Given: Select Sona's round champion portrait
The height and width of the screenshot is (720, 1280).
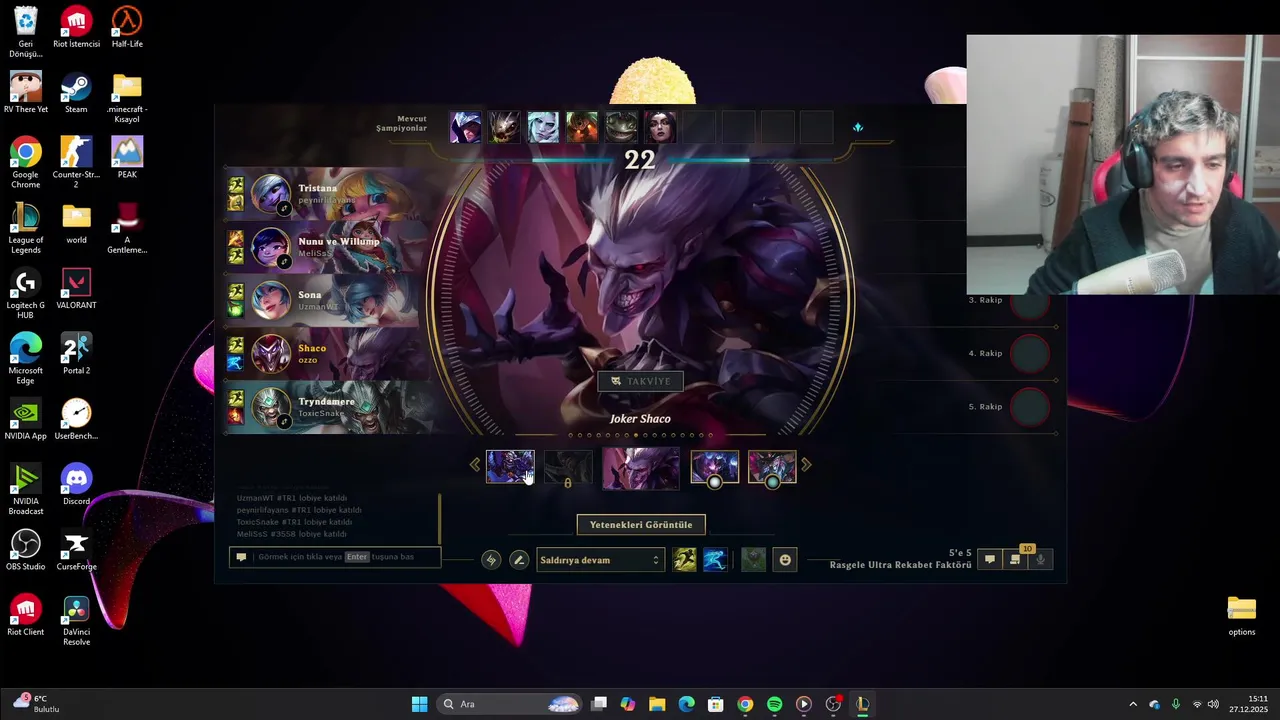Looking at the screenshot, I should pos(270,300).
